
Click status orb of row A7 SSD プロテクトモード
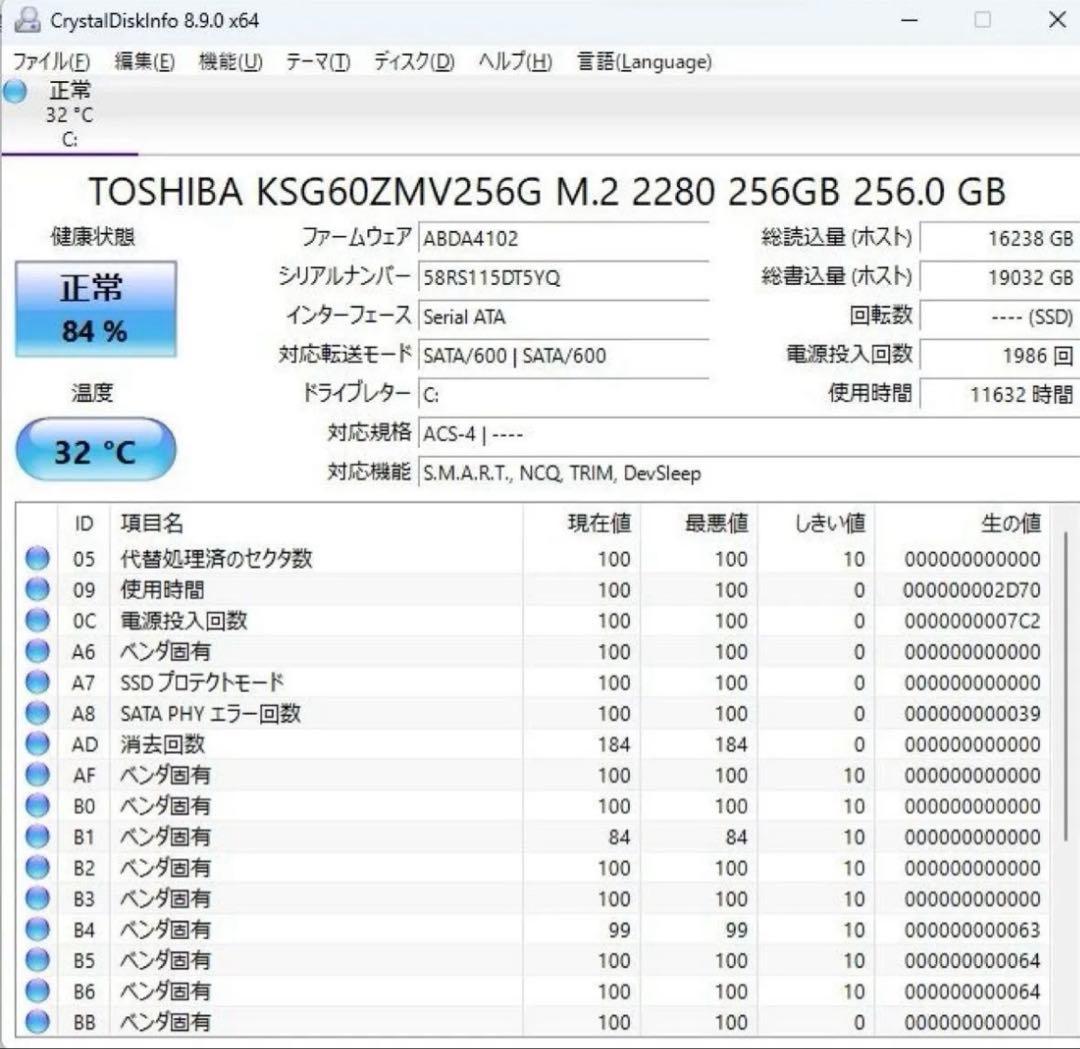pyautogui.click(x=37, y=682)
